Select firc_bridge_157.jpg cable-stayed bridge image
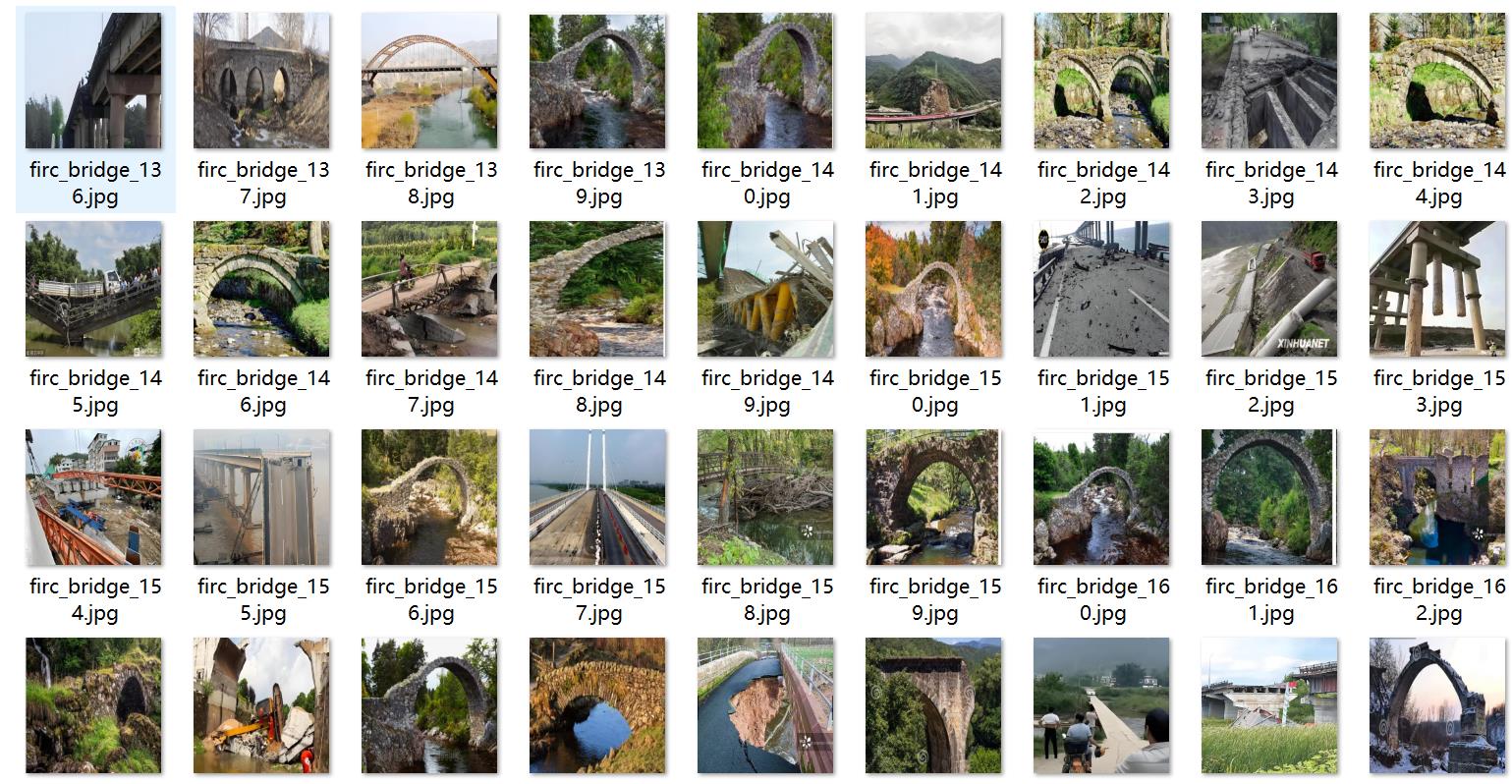The width and height of the screenshot is (1512, 784). click(597, 497)
